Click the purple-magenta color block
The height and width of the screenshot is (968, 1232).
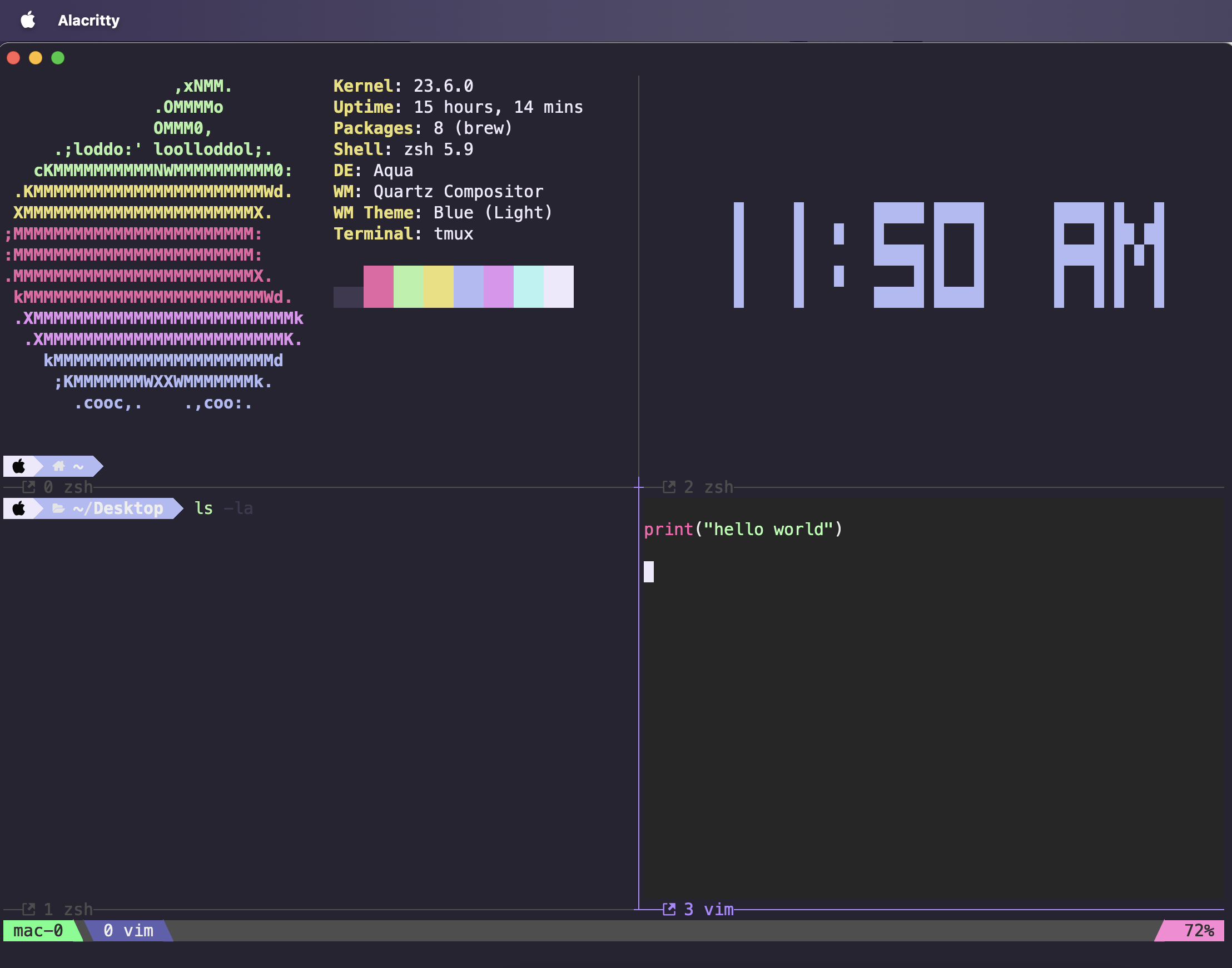coord(498,287)
